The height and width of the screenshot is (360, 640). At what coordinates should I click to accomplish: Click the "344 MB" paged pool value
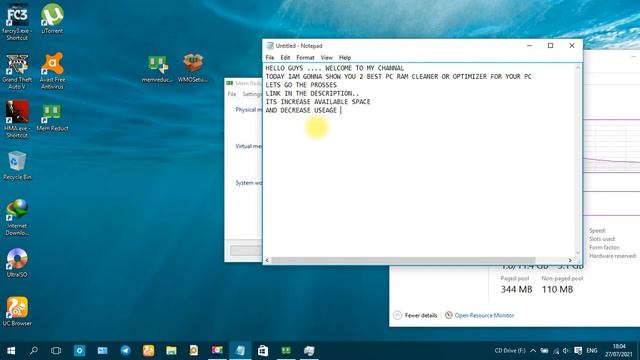[x=516, y=289]
